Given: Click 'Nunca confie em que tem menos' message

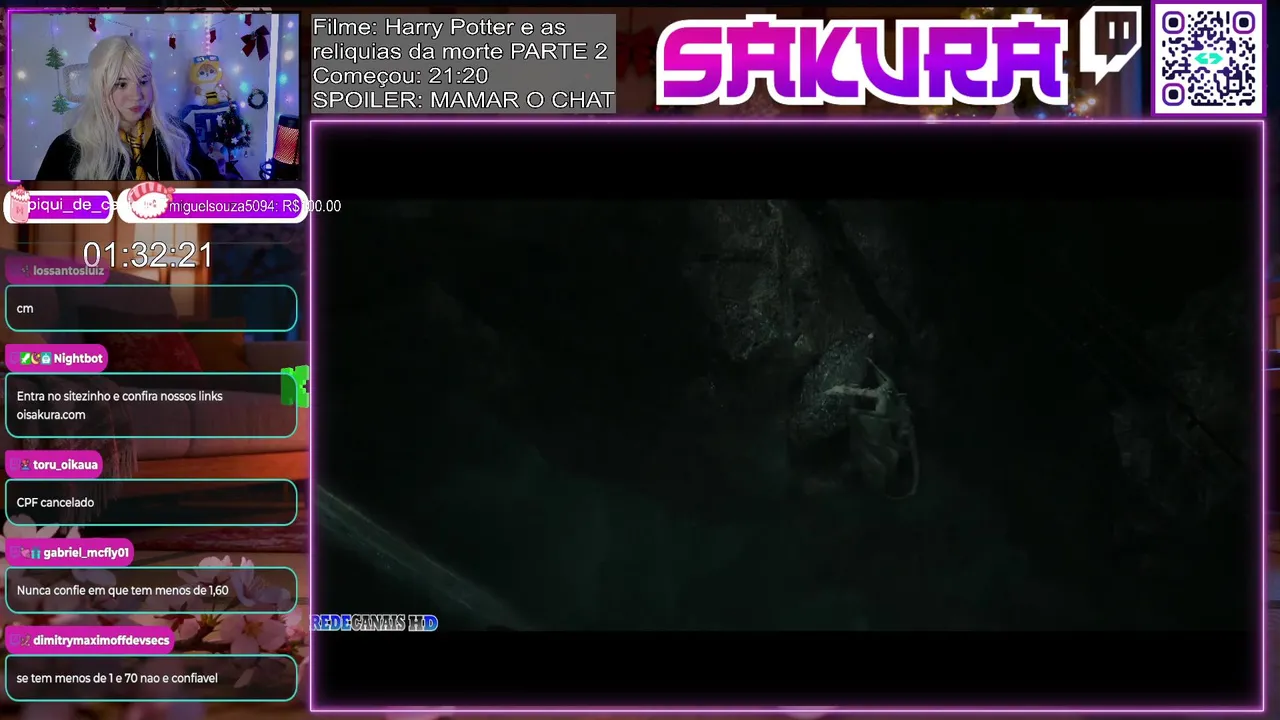Looking at the screenshot, I should pos(151,590).
